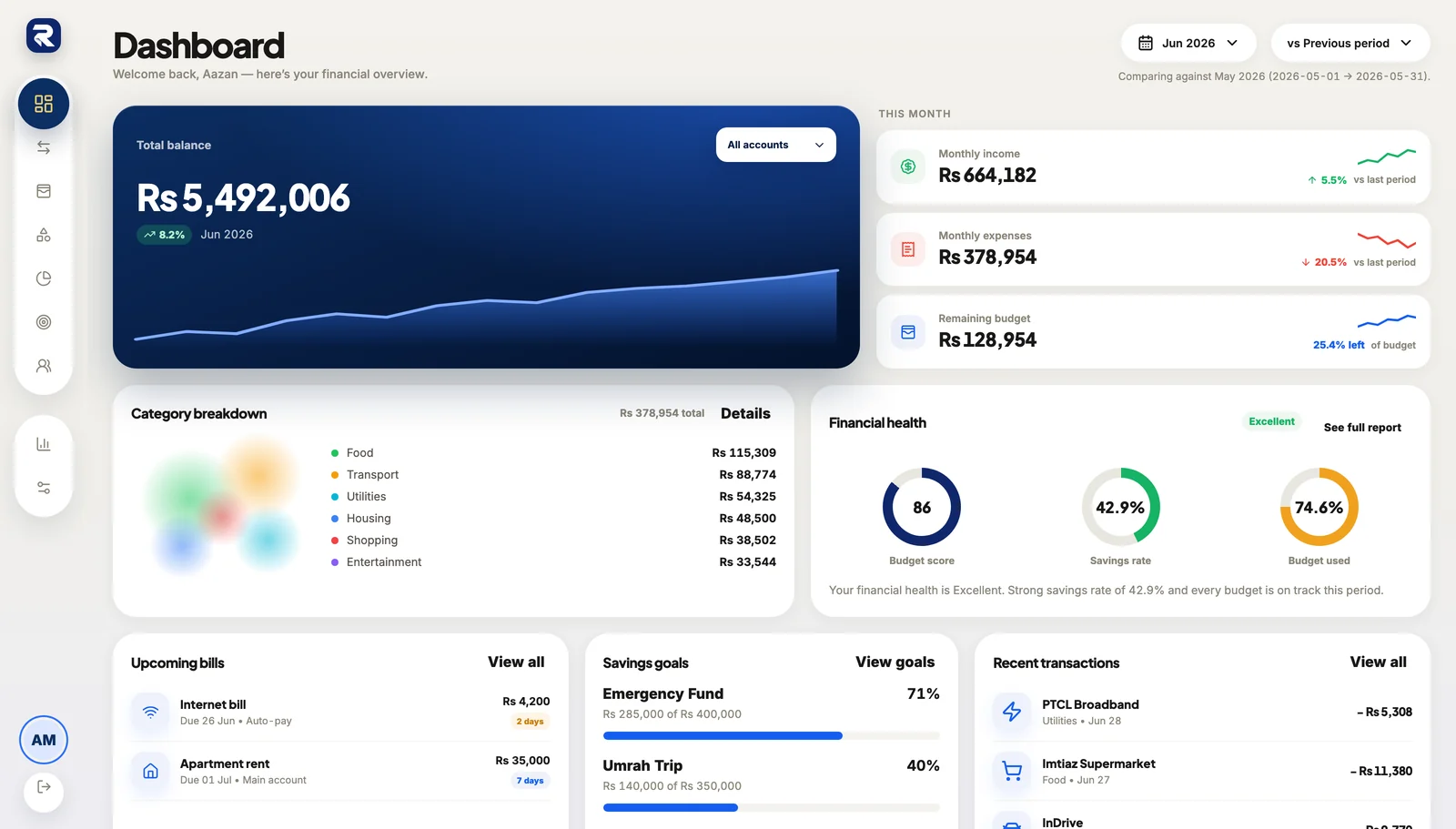Click the green Food color dot
The width and height of the screenshot is (1456, 829).
click(335, 453)
